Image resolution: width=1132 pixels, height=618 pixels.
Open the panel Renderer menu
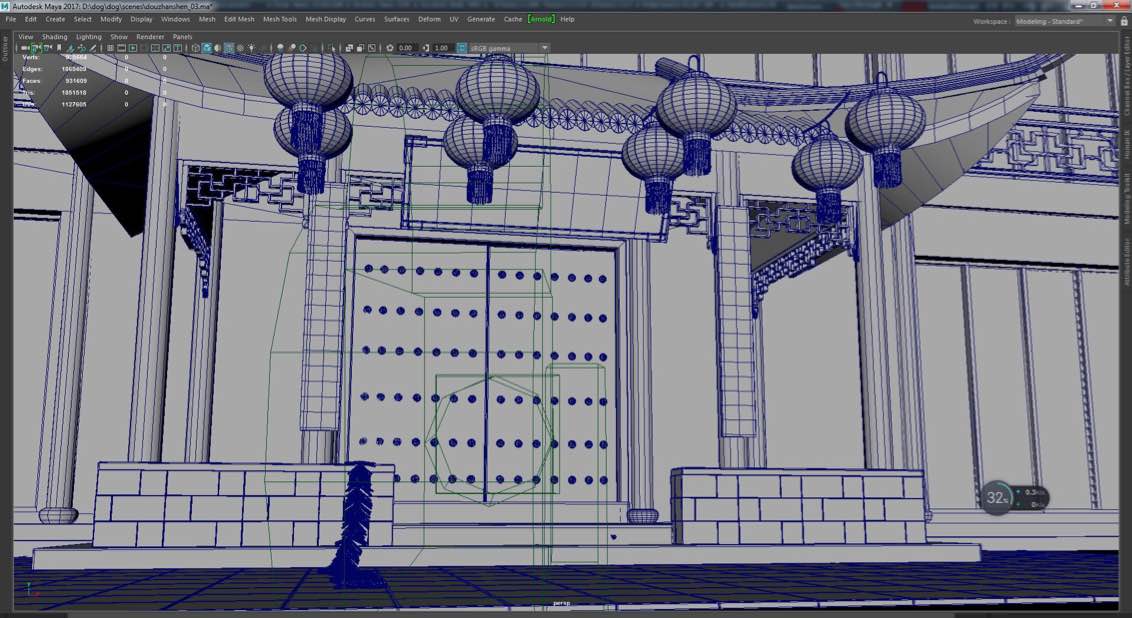pyautogui.click(x=150, y=37)
